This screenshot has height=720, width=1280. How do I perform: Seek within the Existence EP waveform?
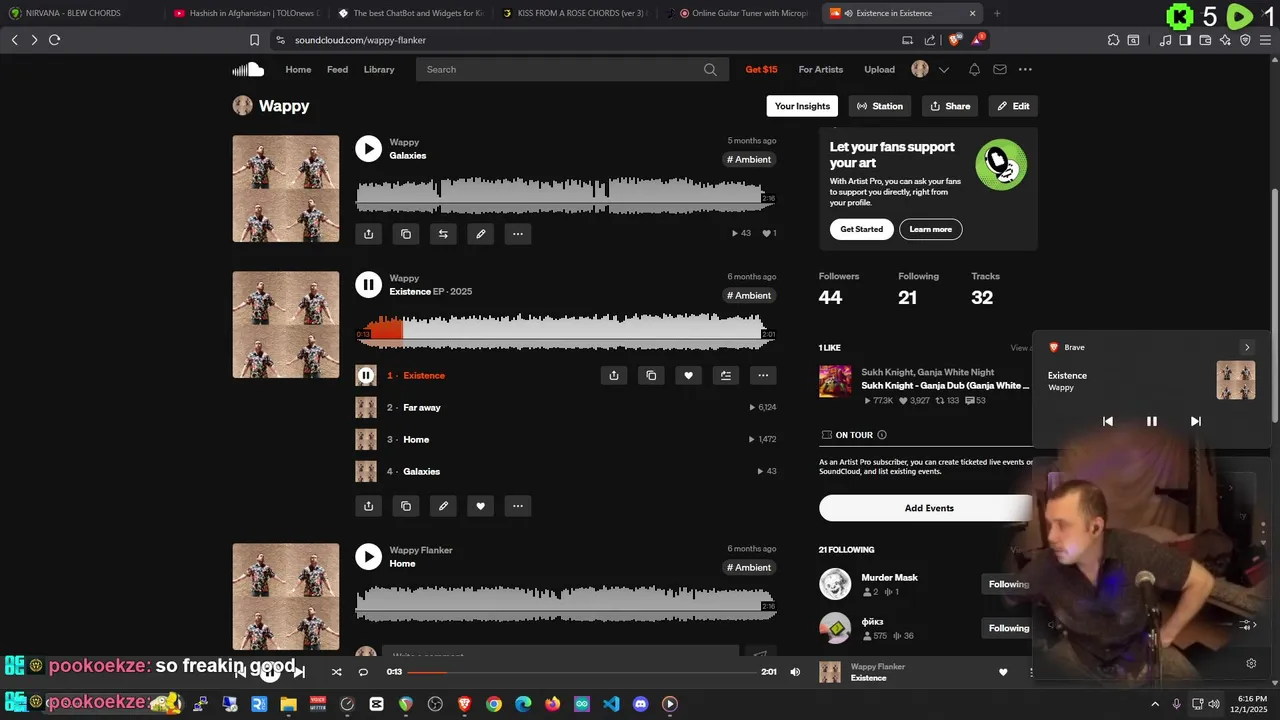point(565,331)
